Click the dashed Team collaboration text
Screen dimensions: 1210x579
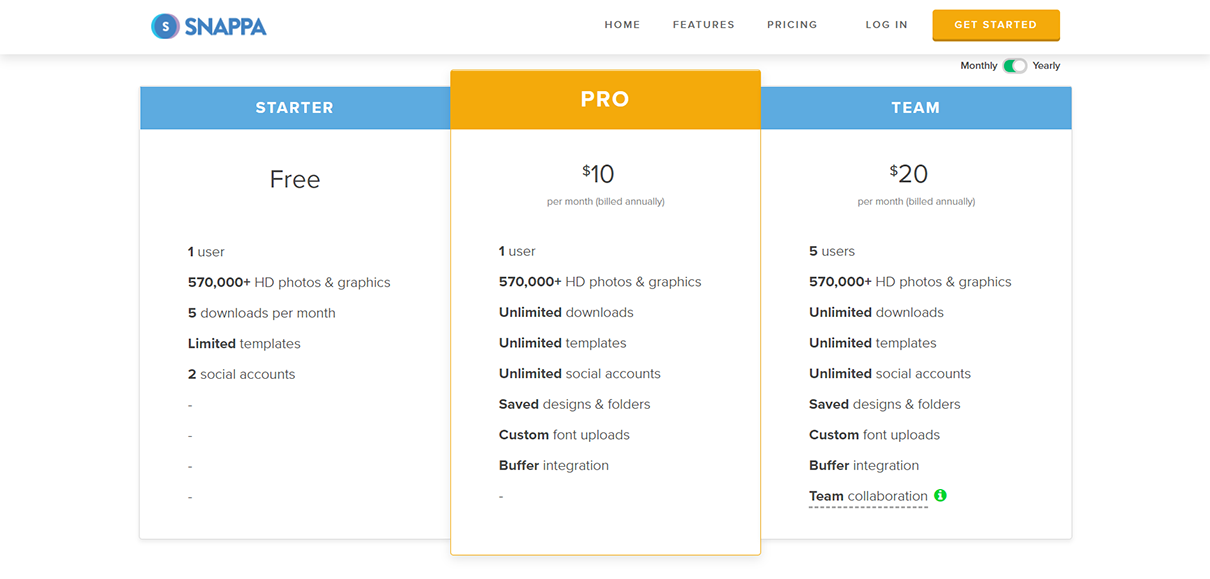[868, 495]
